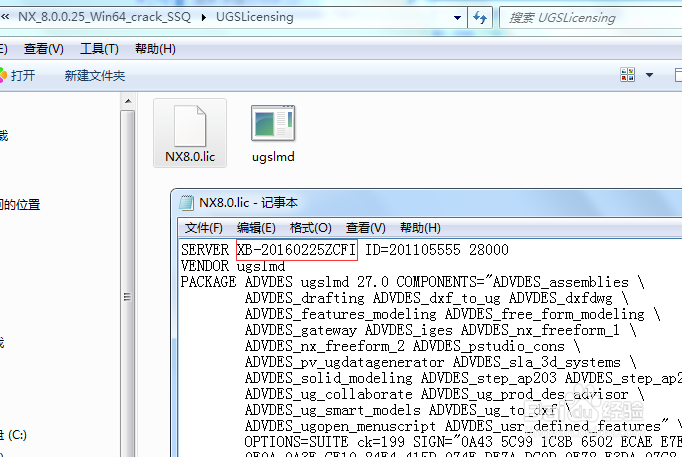
Task: Open Explorer 工具(T) menu
Action: (x=99, y=49)
